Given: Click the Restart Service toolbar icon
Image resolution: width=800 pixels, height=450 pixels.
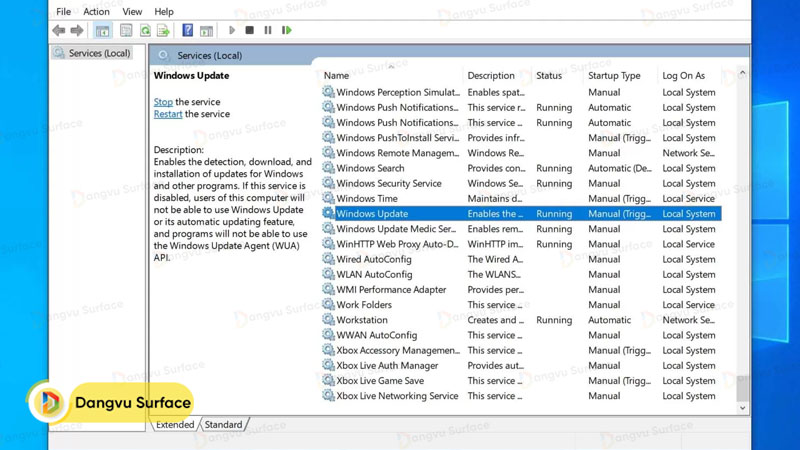Looking at the screenshot, I should [x=287, y=31].
